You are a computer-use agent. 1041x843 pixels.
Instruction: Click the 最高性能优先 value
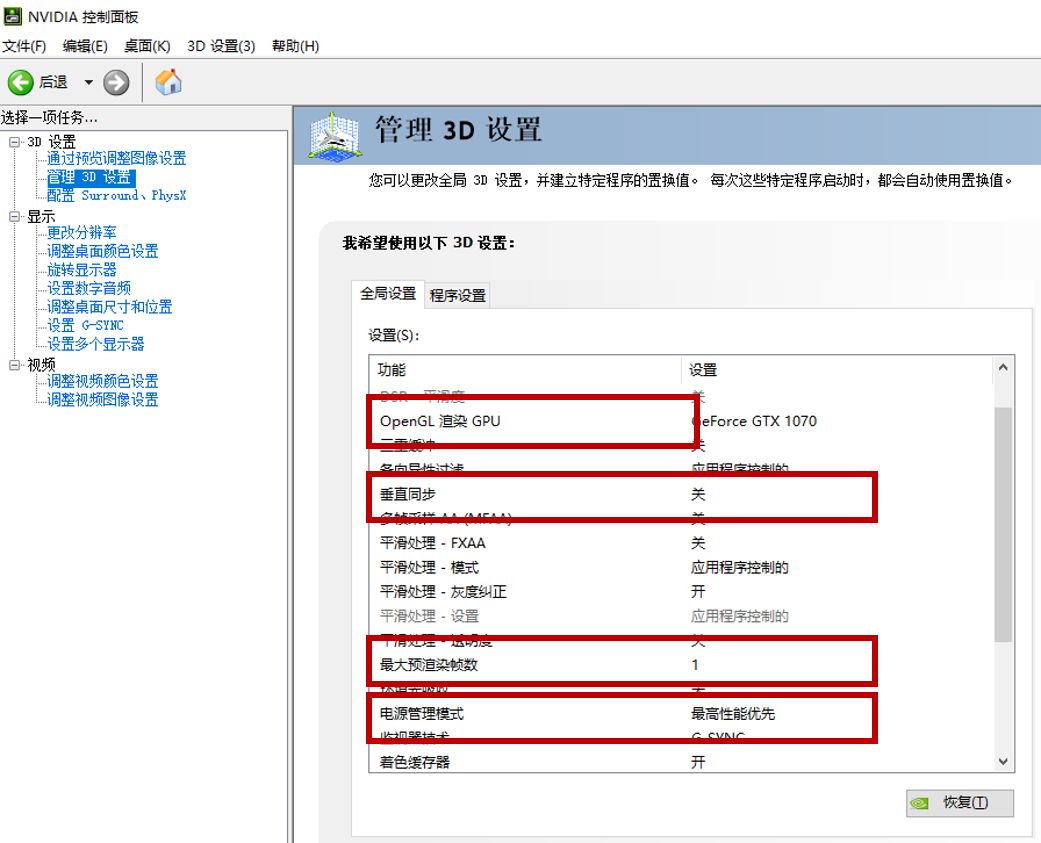pos(733,714)
